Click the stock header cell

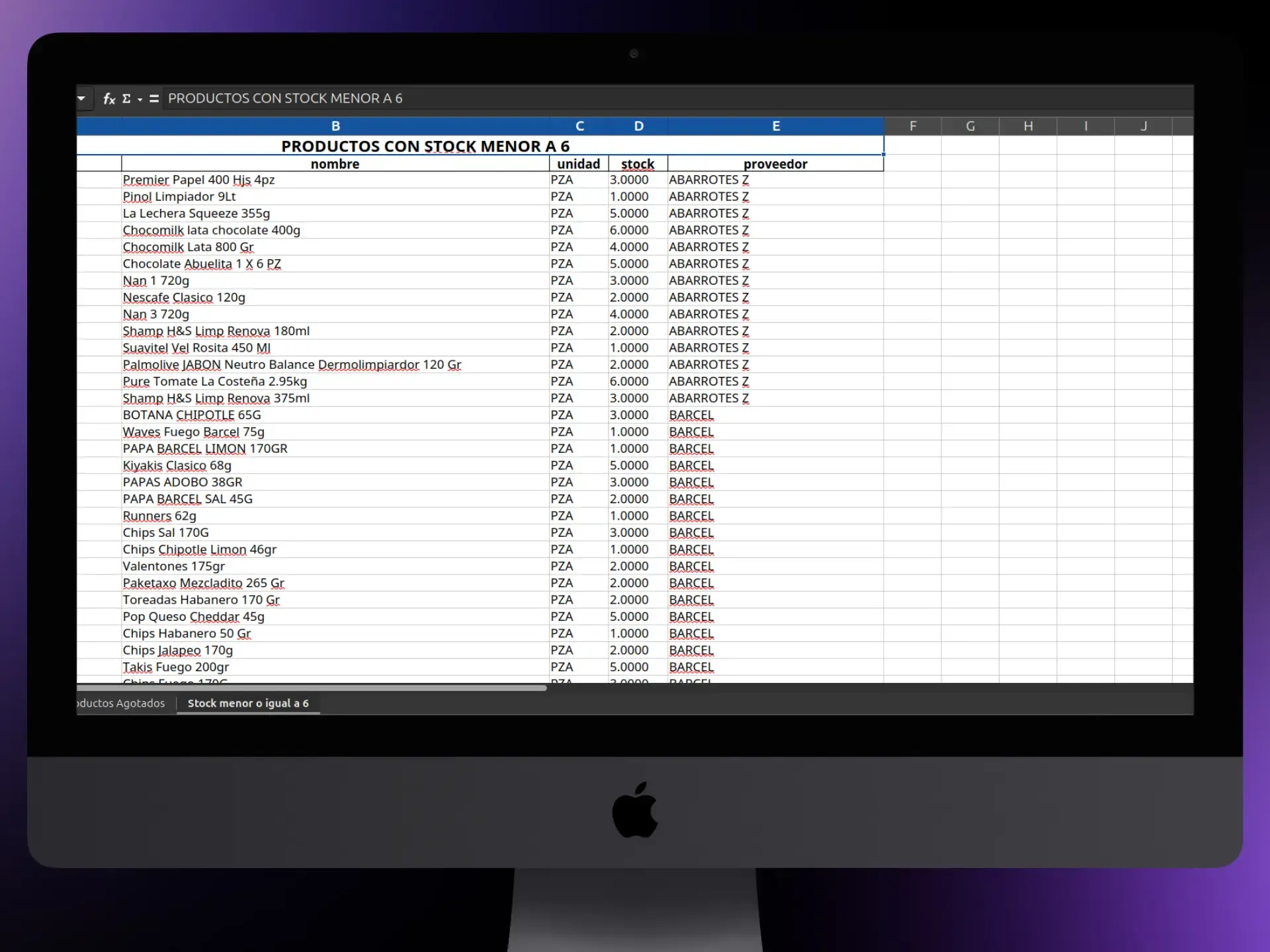(x=638, y=164)
